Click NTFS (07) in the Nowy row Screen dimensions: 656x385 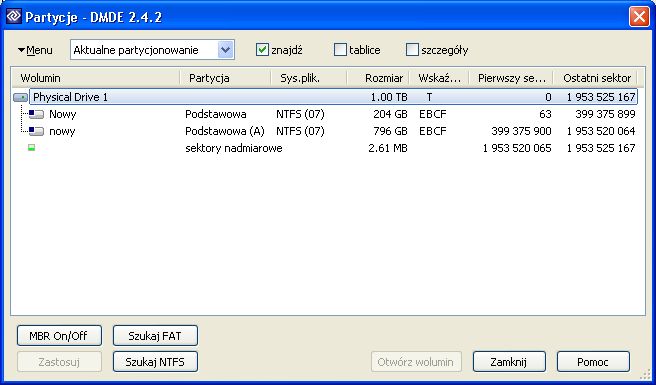[x=300, y=114]
